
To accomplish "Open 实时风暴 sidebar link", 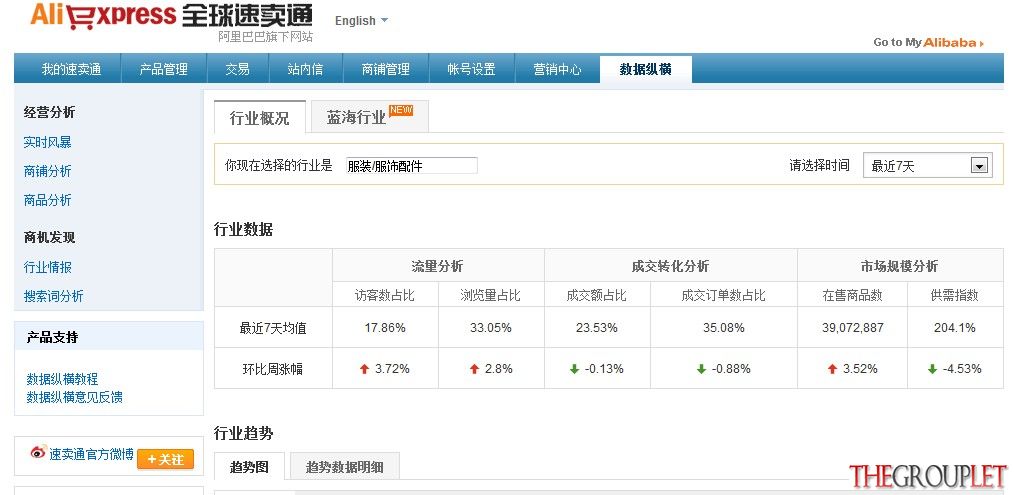I will click(47, 142).
